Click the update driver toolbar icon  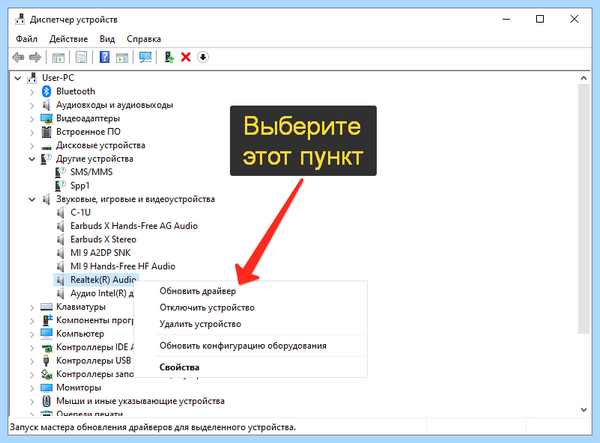pyautogui.click(x=169, y=57)
